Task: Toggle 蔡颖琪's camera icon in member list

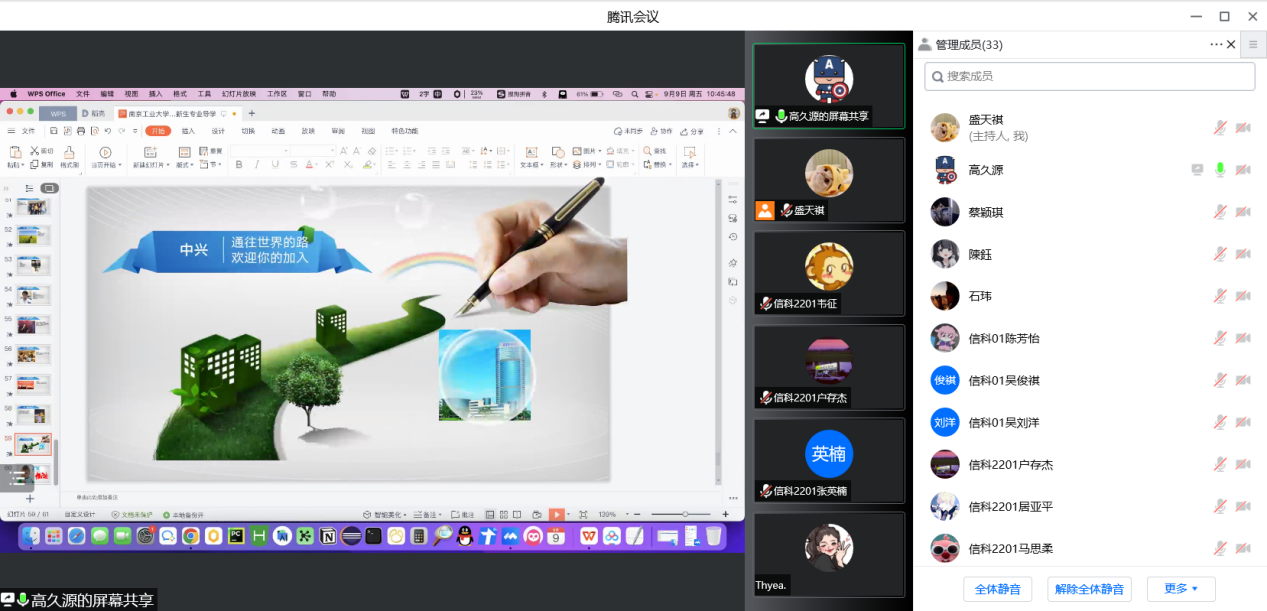Action: pyautogui.click(x=1243, y=212)
